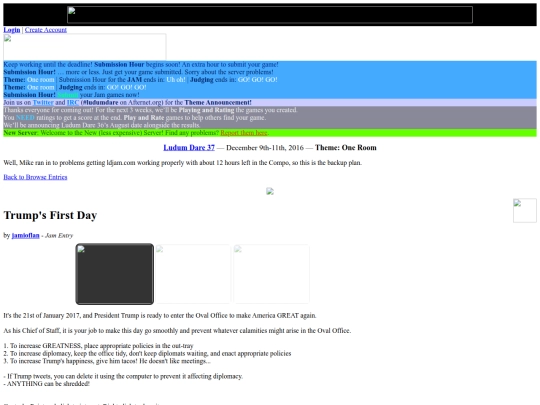540x405 pixels.
Task: Click 'Theme: One Room' heading text
Action: tap(345, 148)
